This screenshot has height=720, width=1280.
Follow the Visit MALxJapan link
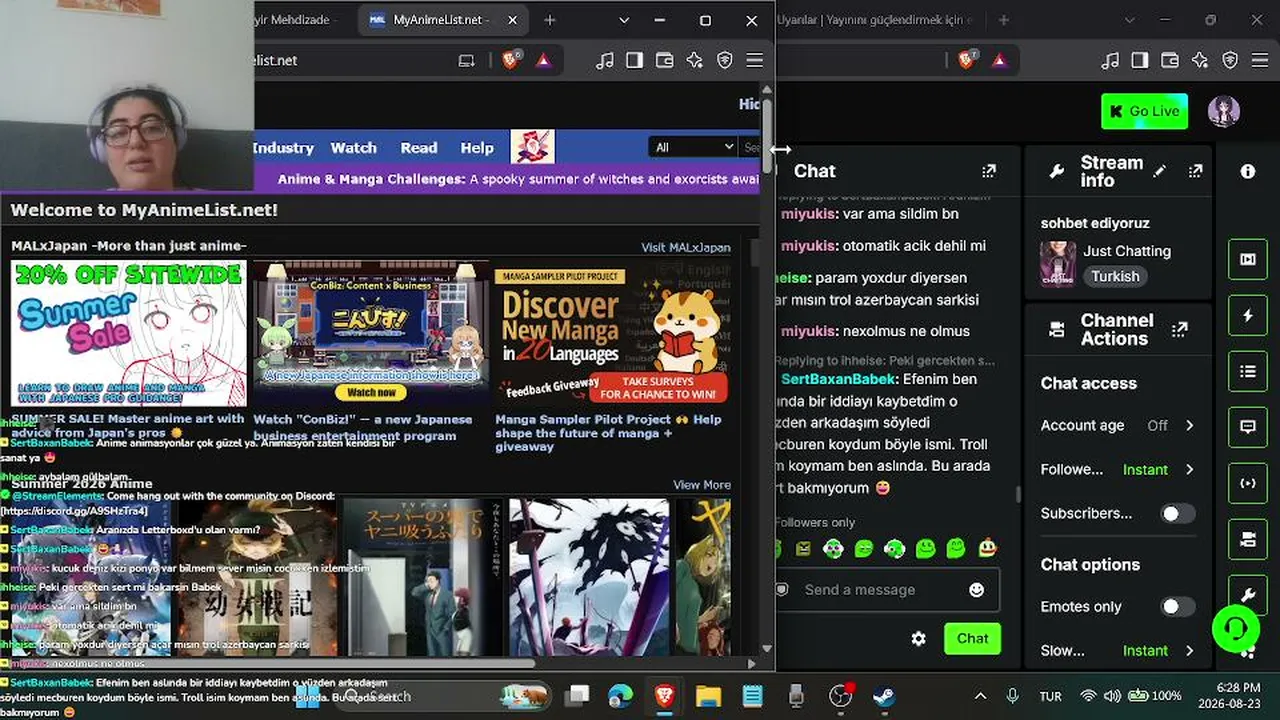[x=686, y=247]
